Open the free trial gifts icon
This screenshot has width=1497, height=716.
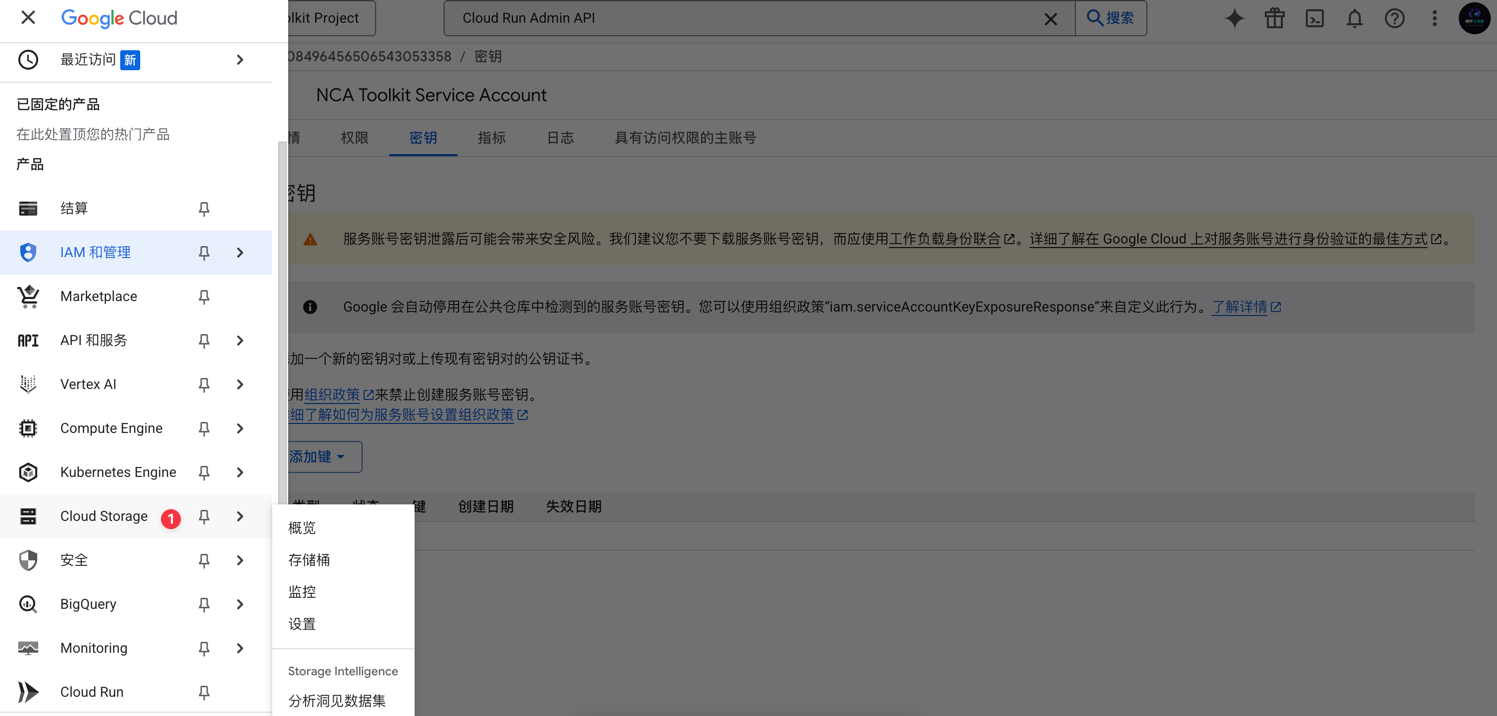(x=1274, y=18)
